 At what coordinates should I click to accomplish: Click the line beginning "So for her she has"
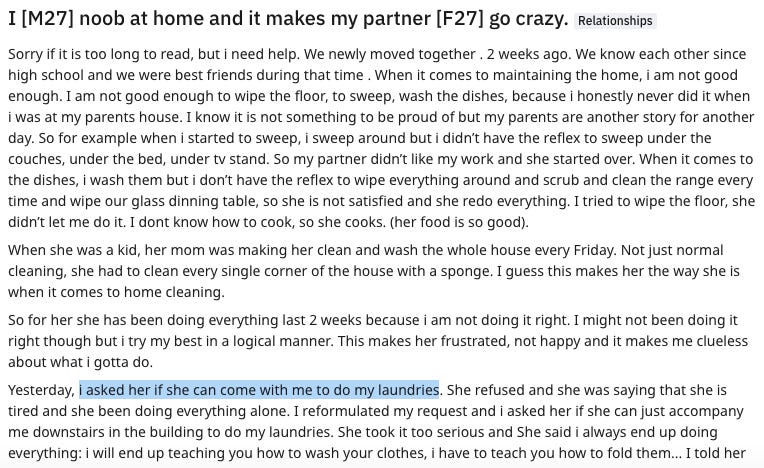point(373,320)
